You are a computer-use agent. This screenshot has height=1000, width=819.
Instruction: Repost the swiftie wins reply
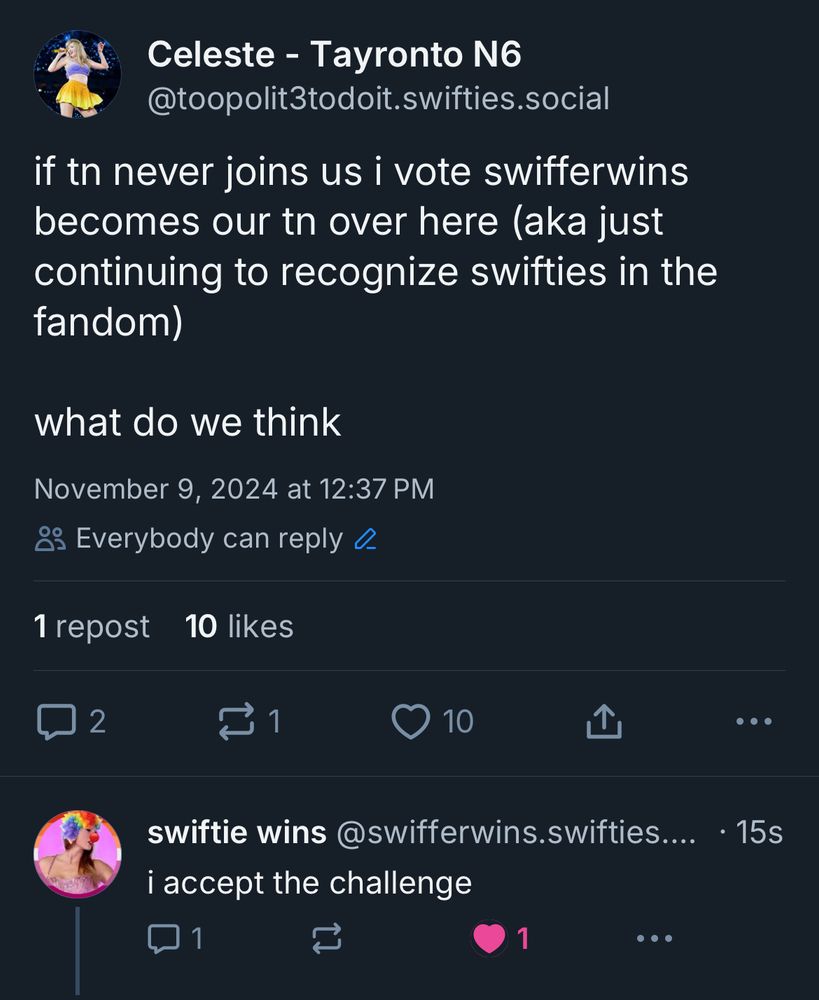(x=328, y=937)
